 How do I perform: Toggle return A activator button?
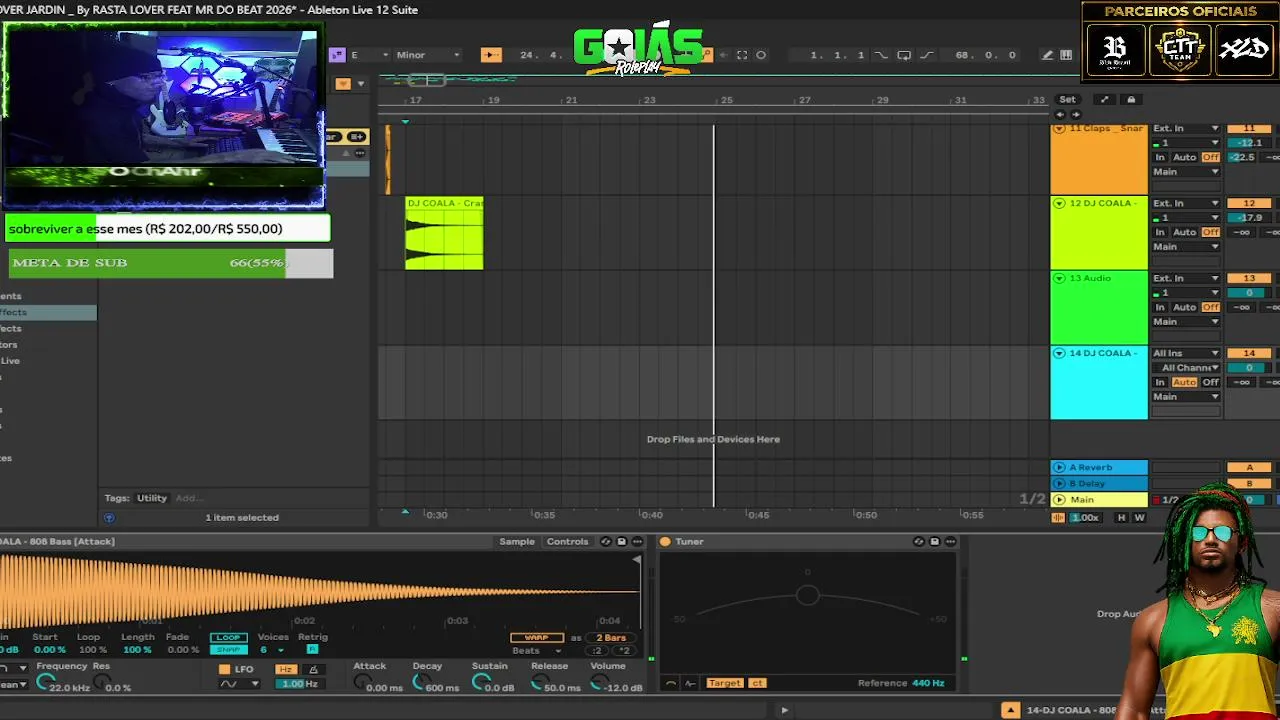pos(1249,467)
